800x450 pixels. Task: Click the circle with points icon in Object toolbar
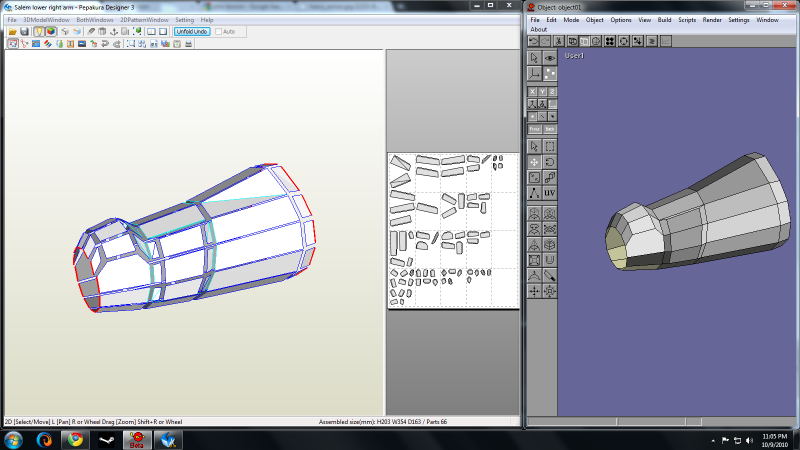click(623, 41)
